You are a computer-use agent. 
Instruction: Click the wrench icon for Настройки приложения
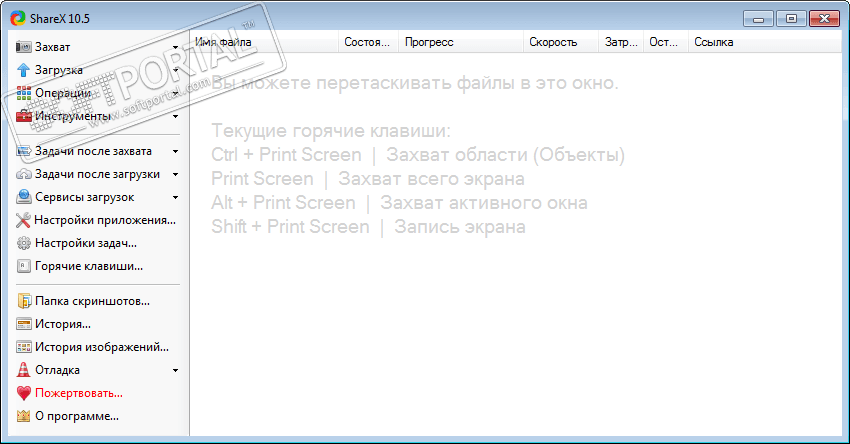coord(23,220)
